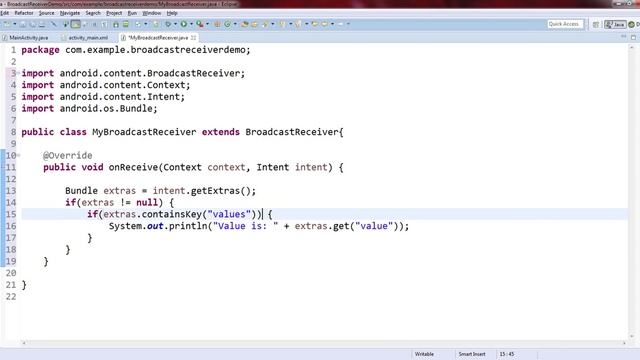Click the "package" keyword on line 1
The width and height of the screenshot is (640, 360).
pos(40,50)
